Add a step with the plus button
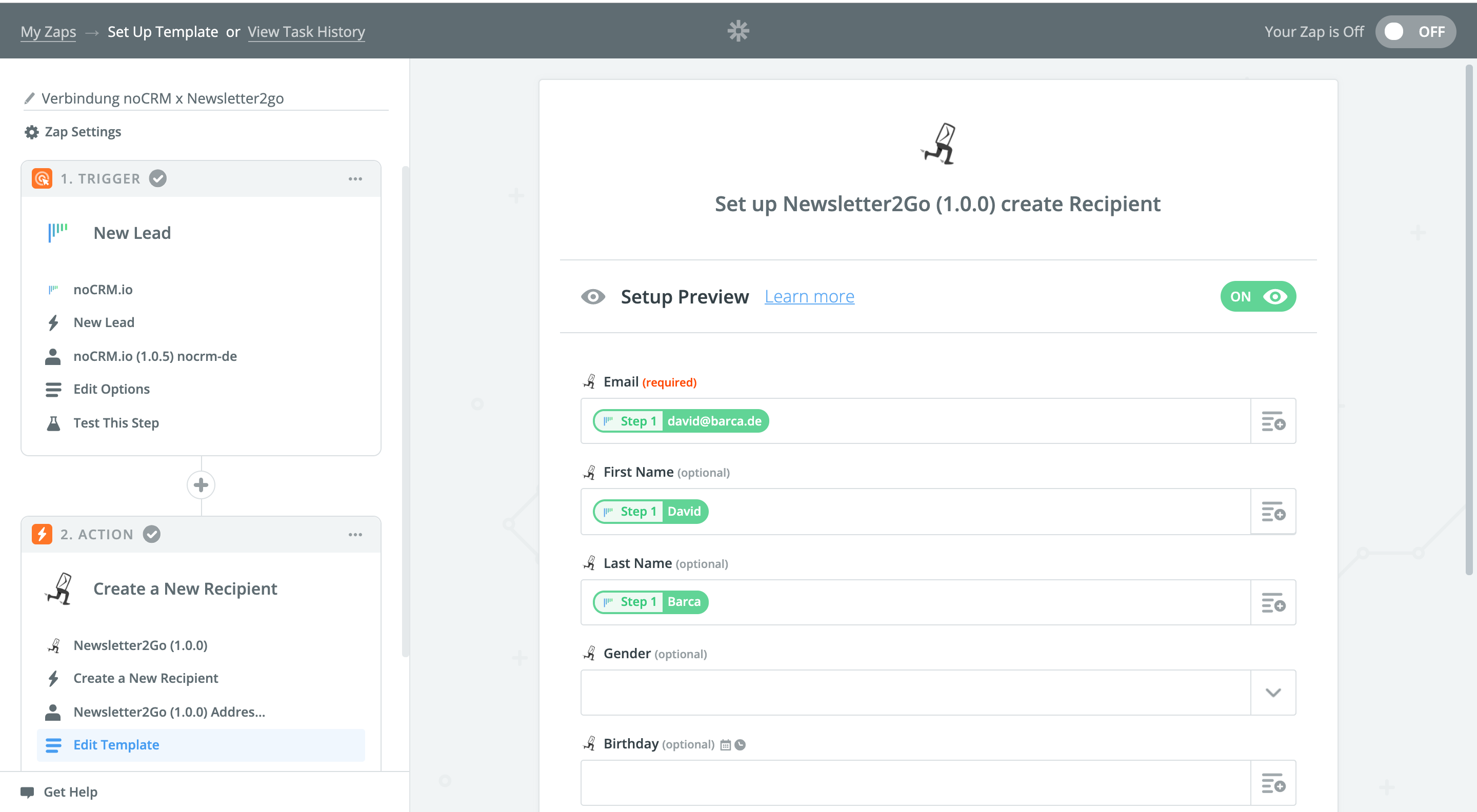Viewport: 1477px width, 812px height. point(201,485)
